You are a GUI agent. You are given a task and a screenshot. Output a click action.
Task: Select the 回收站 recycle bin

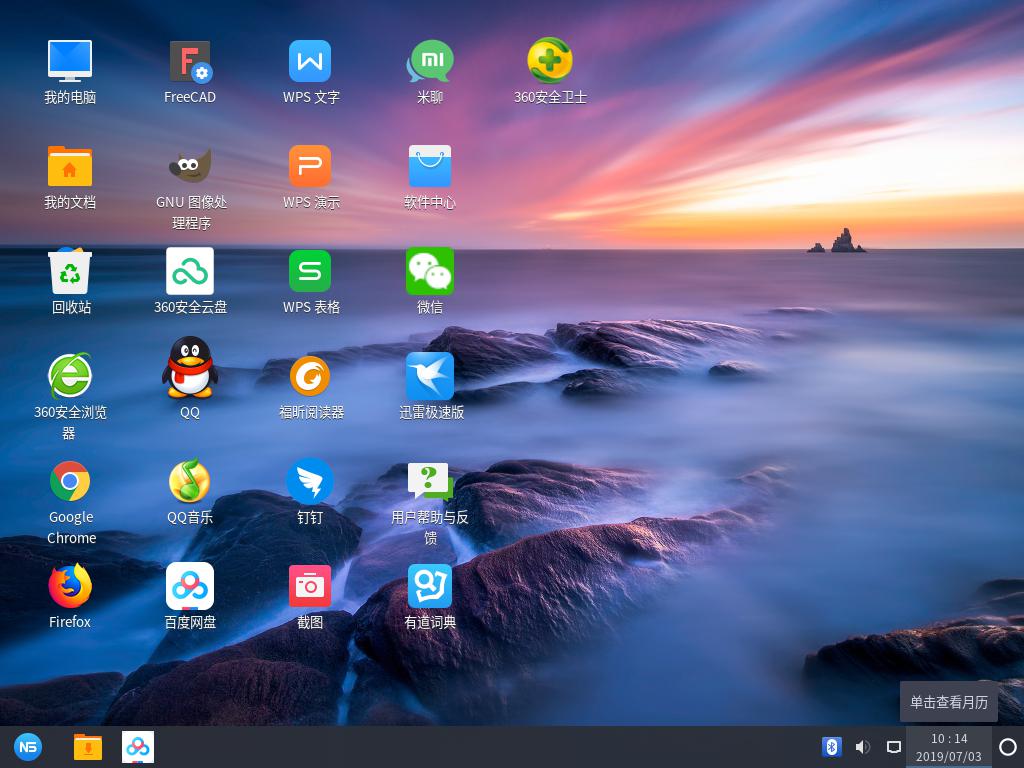point(70,272)
